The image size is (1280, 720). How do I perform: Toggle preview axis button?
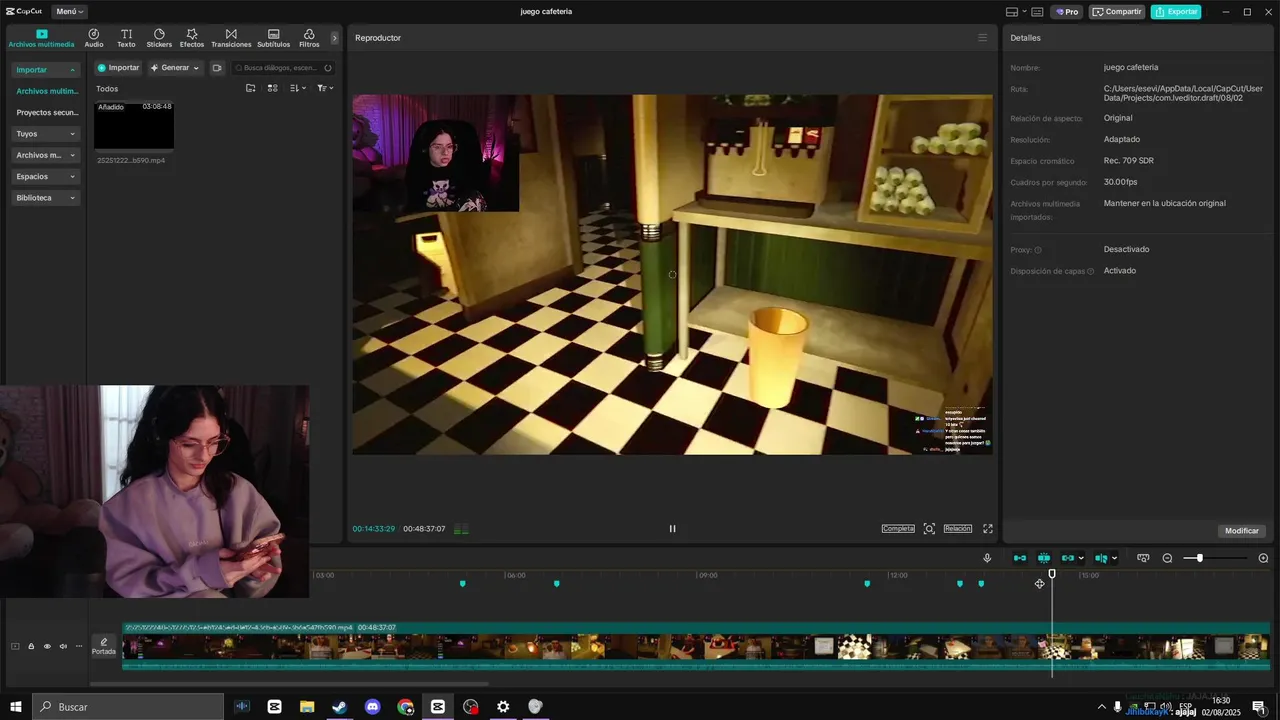coord(1101,558)
